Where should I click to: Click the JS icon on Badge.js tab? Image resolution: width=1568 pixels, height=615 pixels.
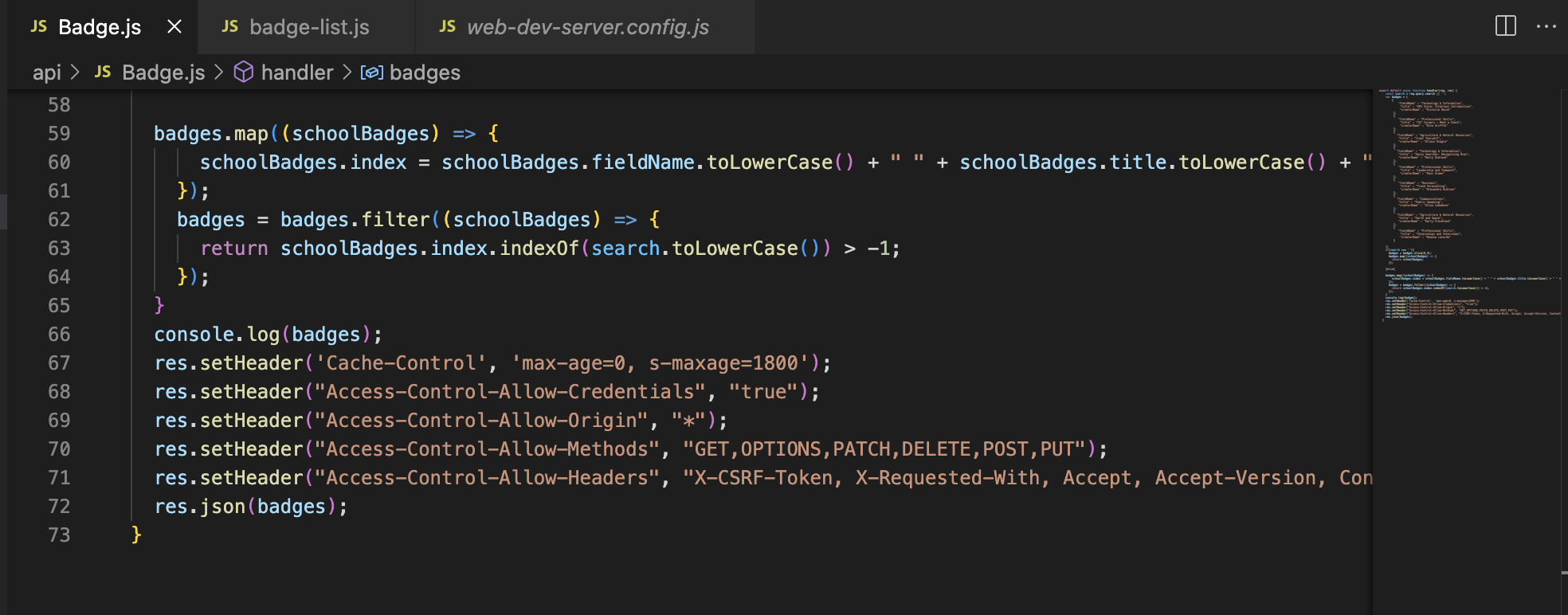click(x=38, y=27)
